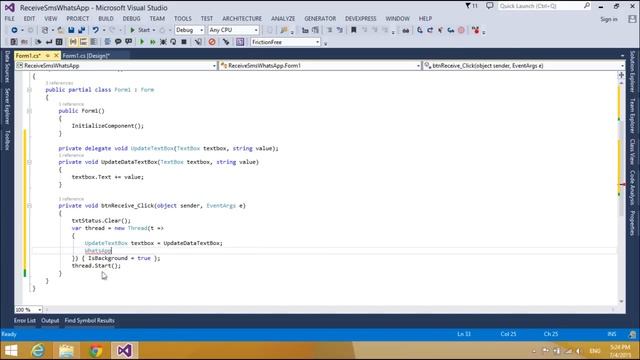Open Google Chrome from the taskbar
This screenshot has height=360, width=640.
click(x=96, y=351)
